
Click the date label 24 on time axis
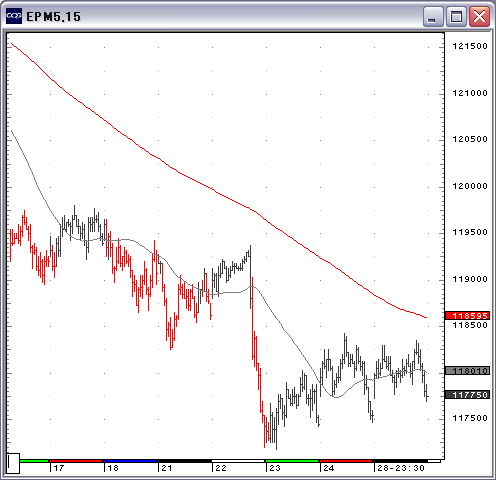pos(329,468)
